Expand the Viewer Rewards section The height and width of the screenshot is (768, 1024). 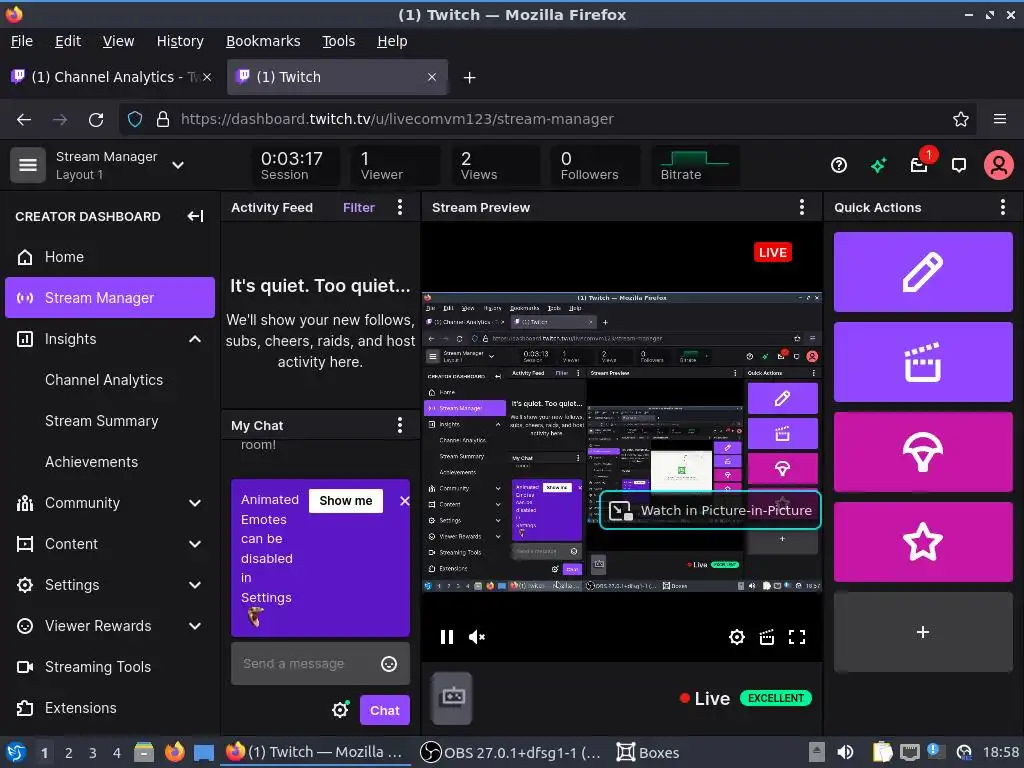(195, 626)
